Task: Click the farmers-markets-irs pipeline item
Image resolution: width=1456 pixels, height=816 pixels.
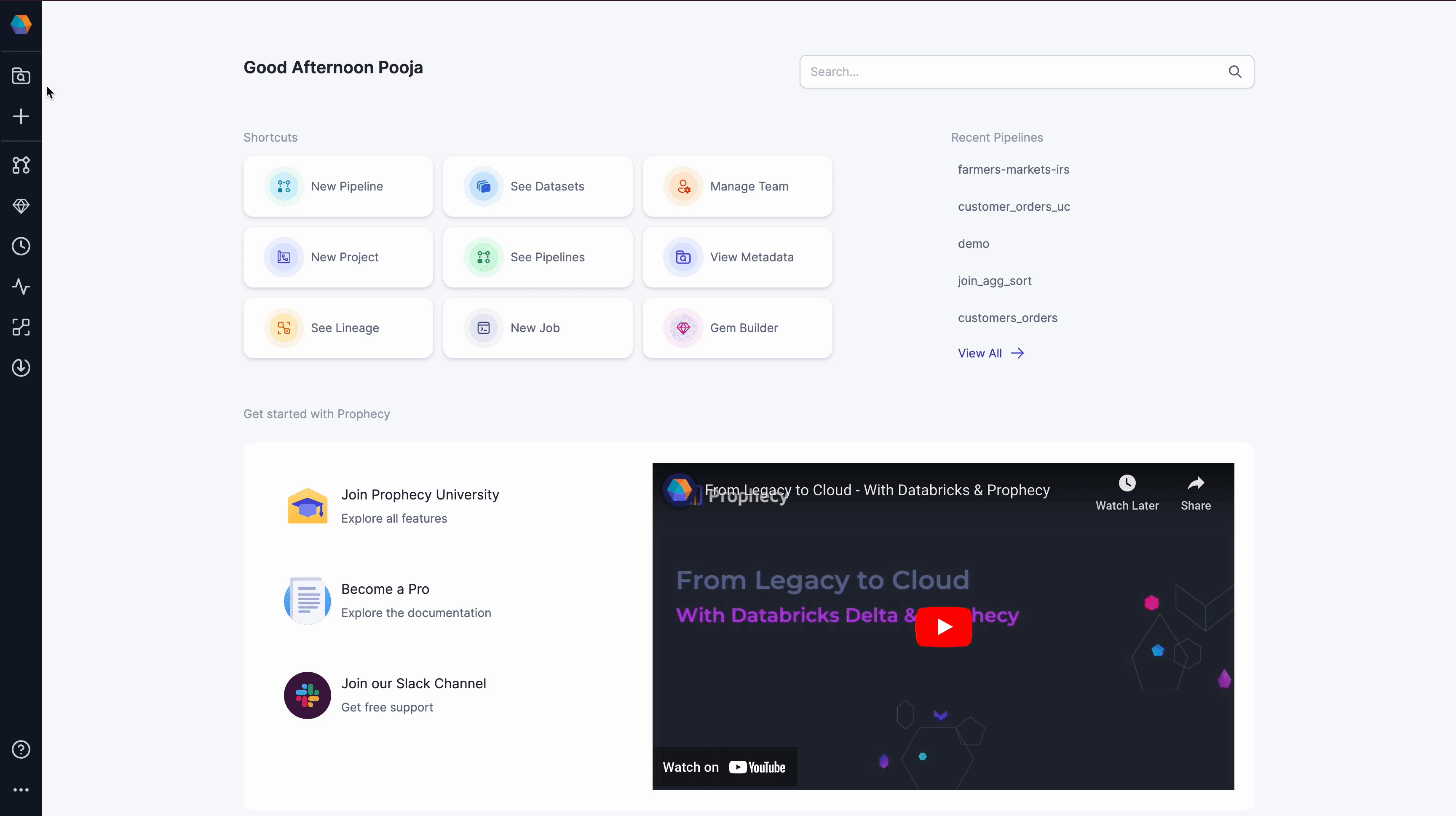Action: (1013, 168)
